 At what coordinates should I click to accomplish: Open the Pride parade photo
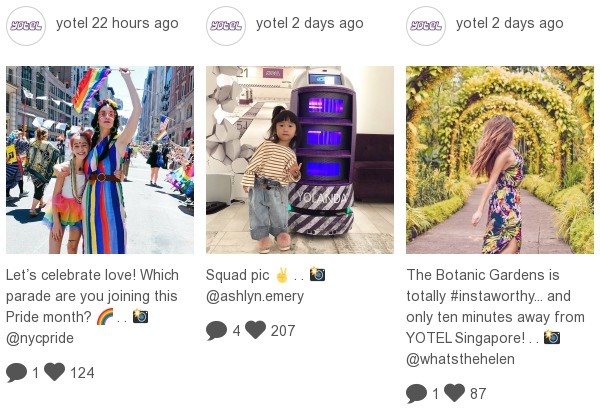click(x=100, y=160)
